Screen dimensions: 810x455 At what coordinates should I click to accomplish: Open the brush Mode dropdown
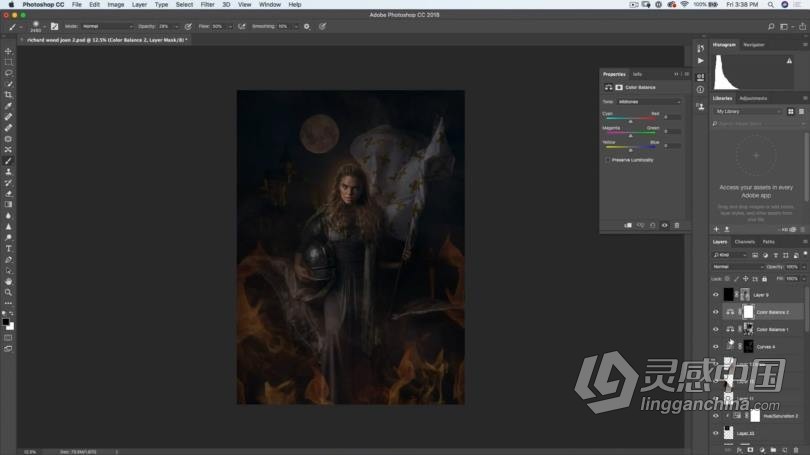(107, 26)
